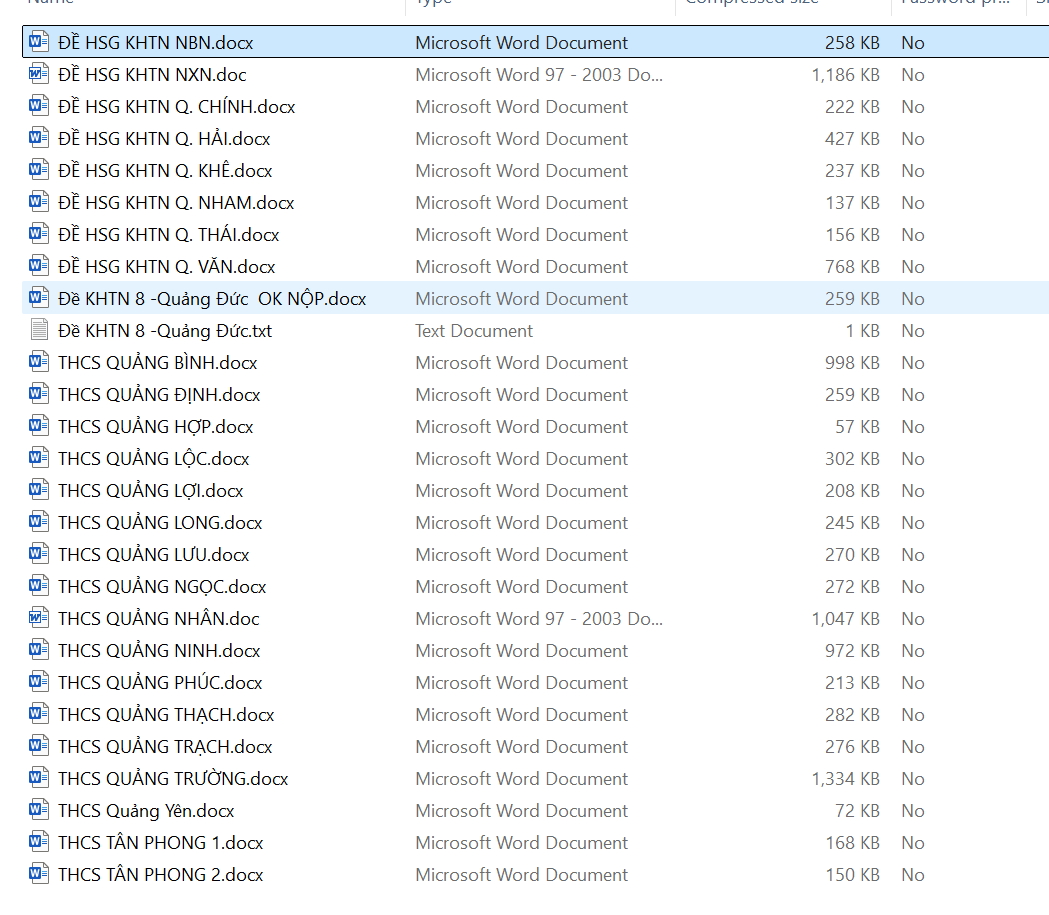Click the 1,334 KB compressed size value
1049x915 pixels.
(845, 779)
